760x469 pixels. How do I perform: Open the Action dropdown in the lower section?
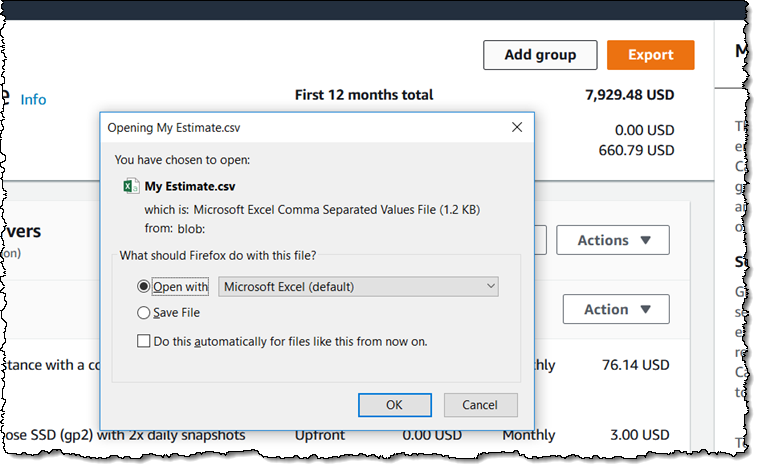615,309
